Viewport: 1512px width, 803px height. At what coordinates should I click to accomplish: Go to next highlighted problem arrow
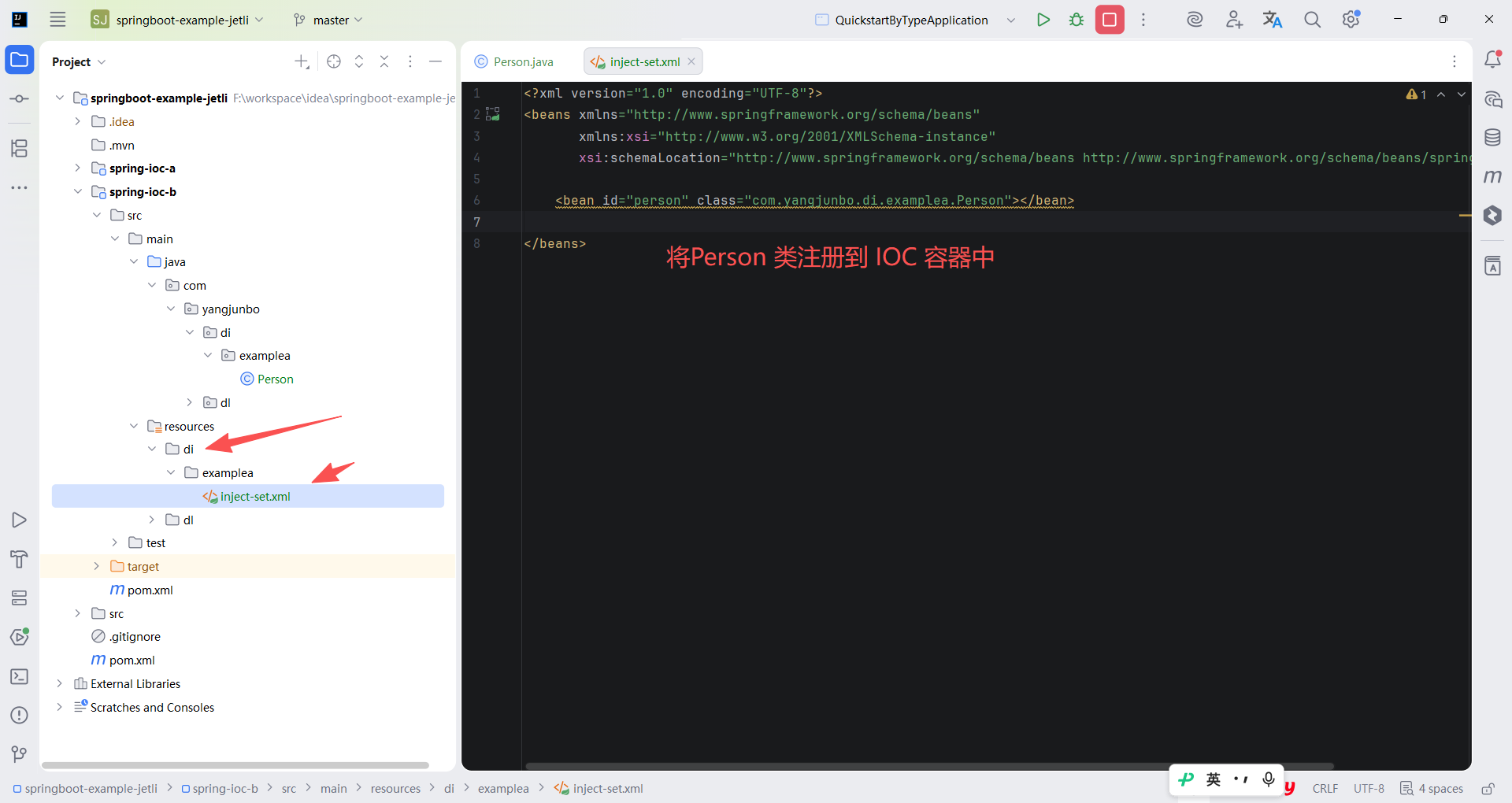point(1462,94)
